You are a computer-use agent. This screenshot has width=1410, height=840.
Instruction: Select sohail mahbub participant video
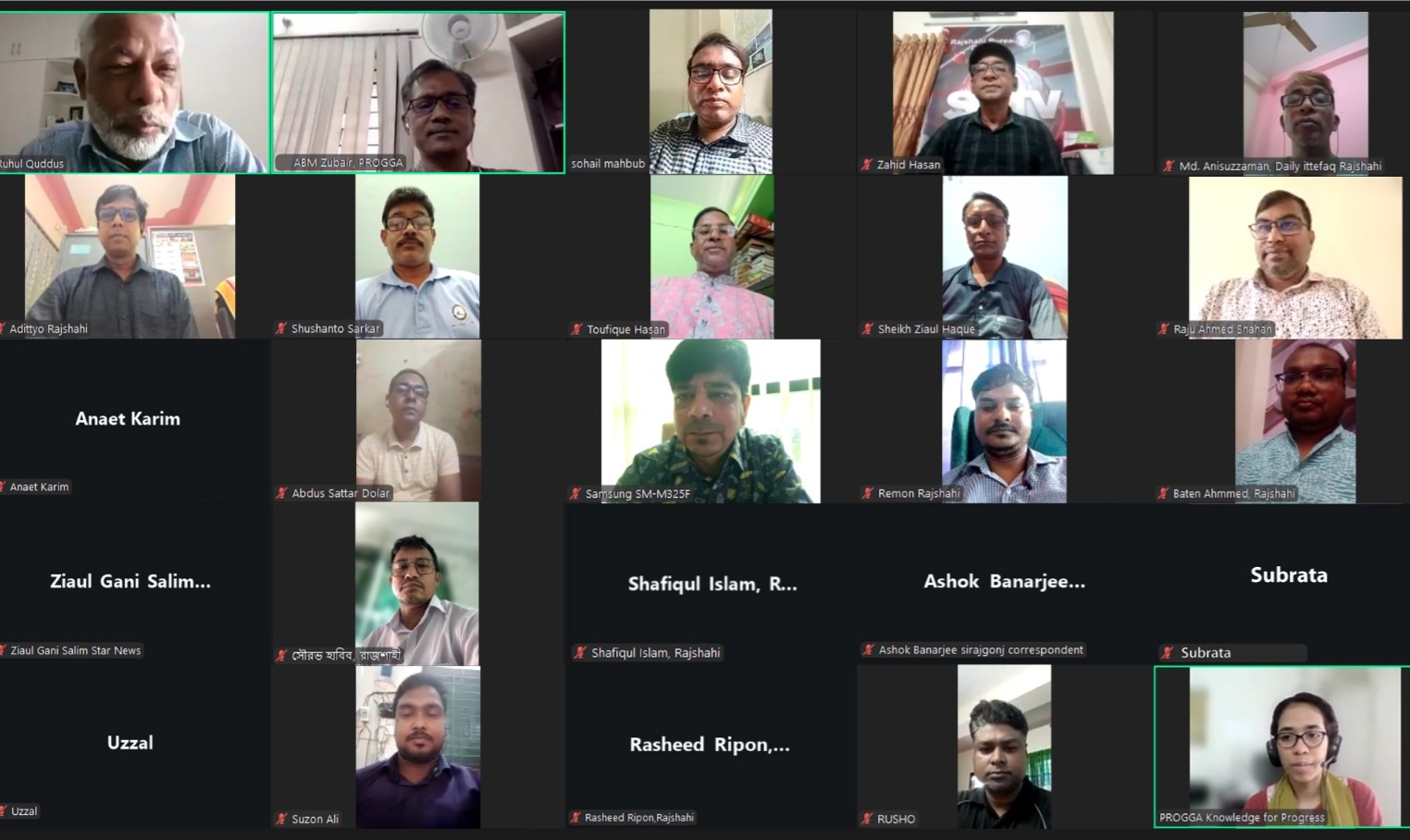click(711, 92)
